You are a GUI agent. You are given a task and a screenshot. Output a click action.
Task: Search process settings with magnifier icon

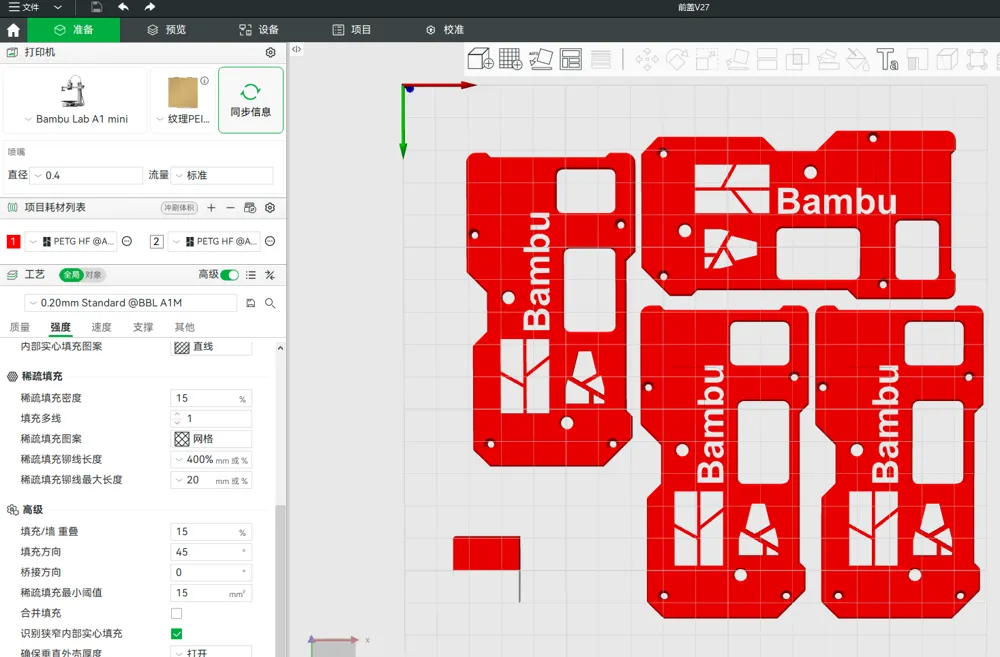coord(270,303)
